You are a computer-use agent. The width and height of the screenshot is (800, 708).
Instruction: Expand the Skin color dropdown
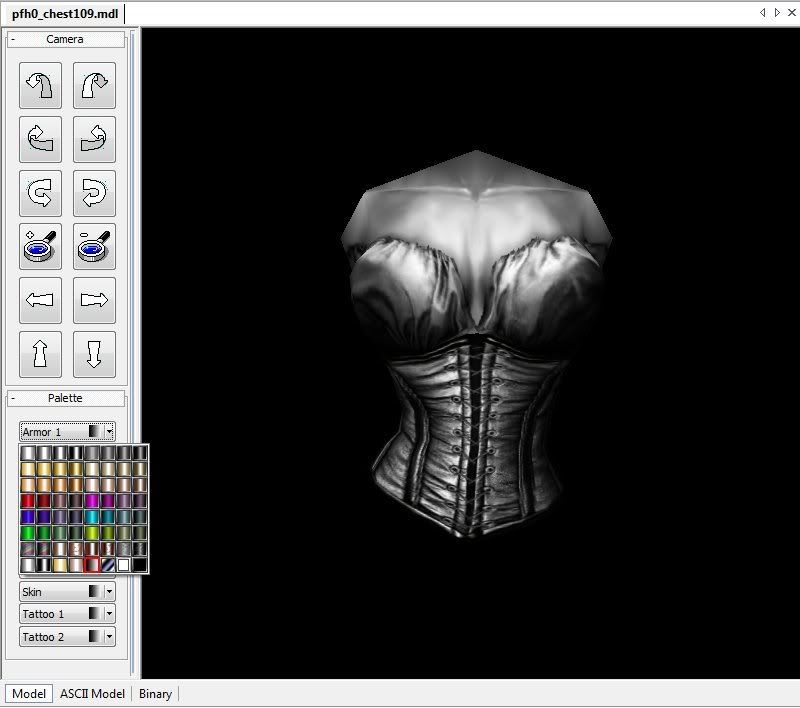[109, 592]
